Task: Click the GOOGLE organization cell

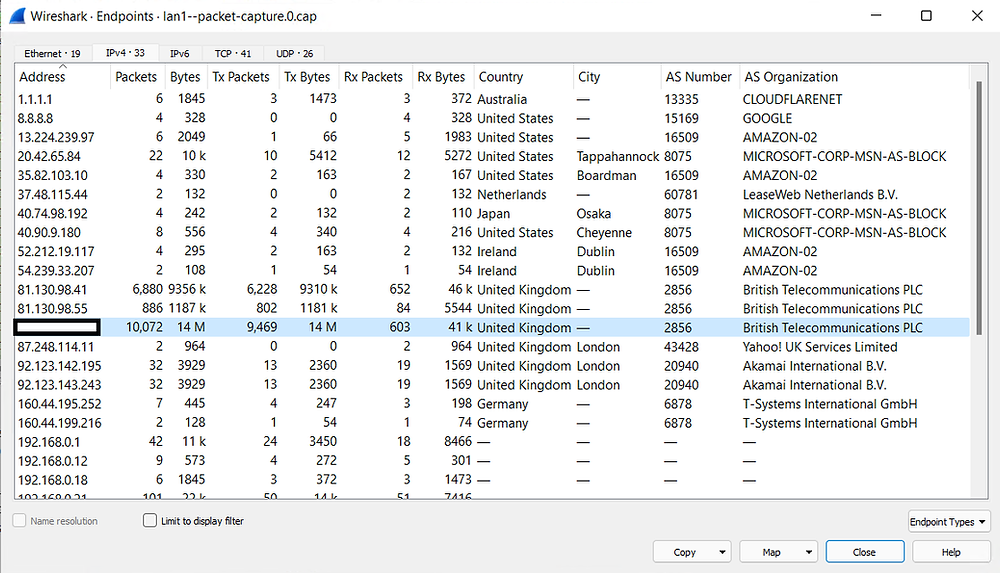Action: coord(767,119)
